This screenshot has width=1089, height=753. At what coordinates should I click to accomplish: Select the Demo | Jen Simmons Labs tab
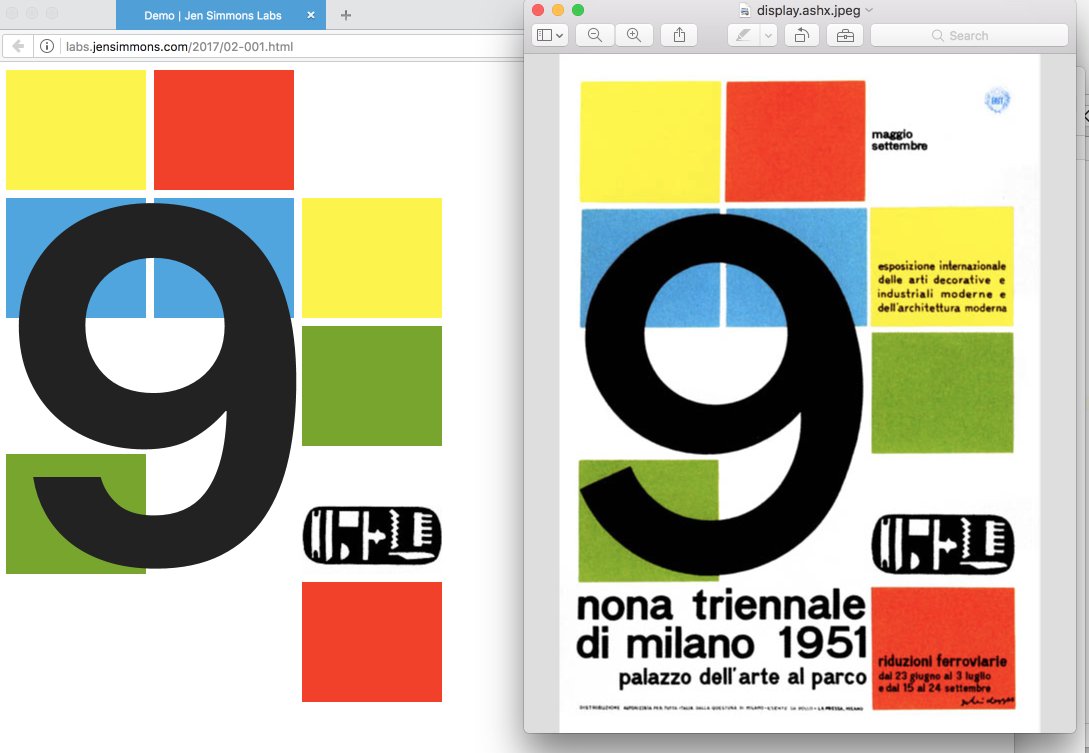click(221, 15)
